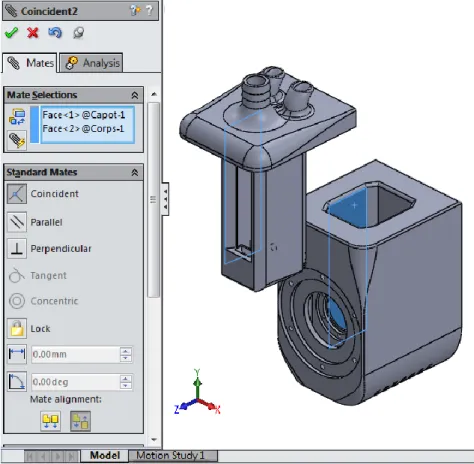Screen dimensions: 474x464
Task: Select Face<1>@Capot-1 in the selection list
Action: [84, 115]
